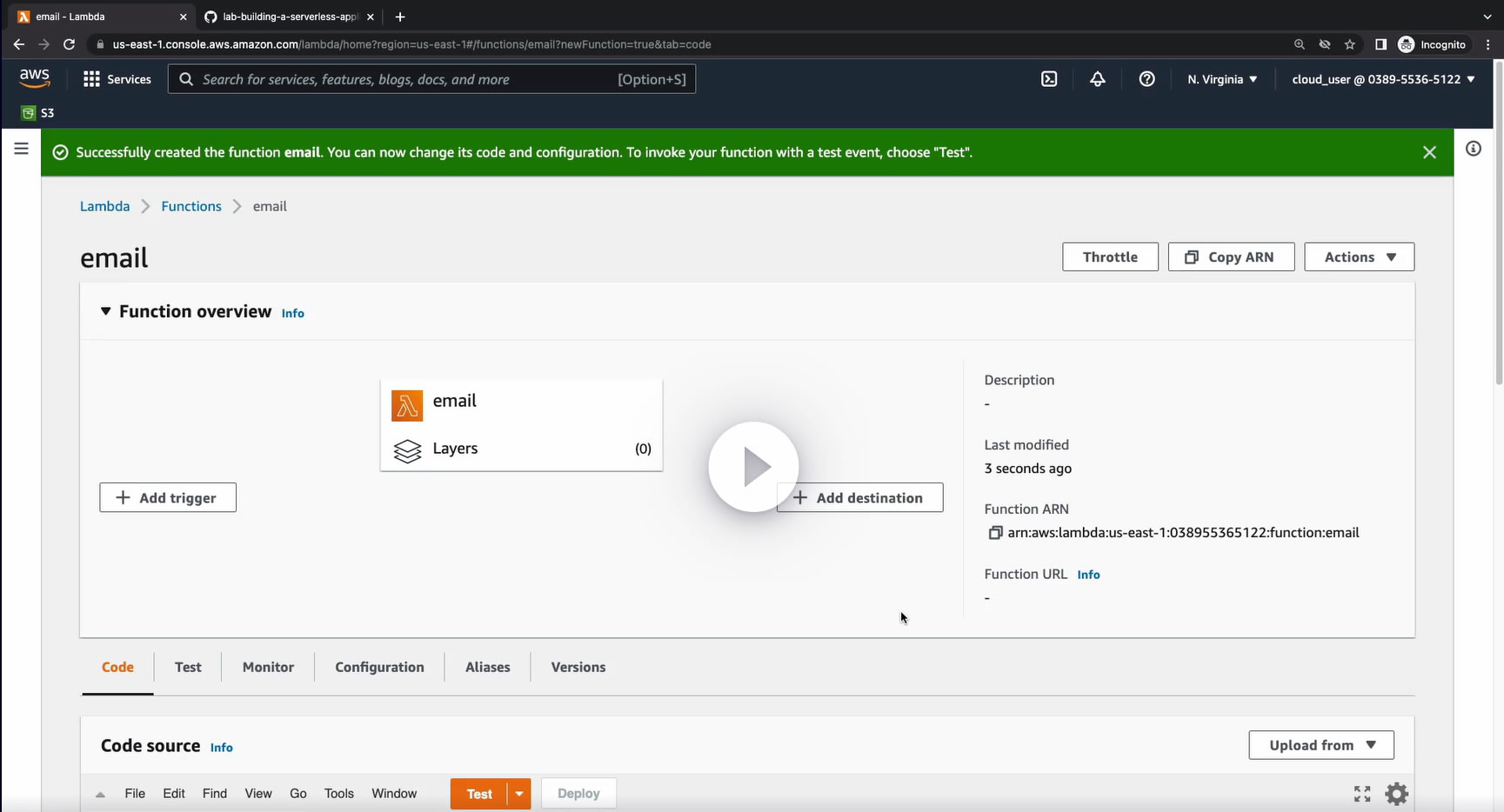Open code editor settings gear

point(1397,794)
